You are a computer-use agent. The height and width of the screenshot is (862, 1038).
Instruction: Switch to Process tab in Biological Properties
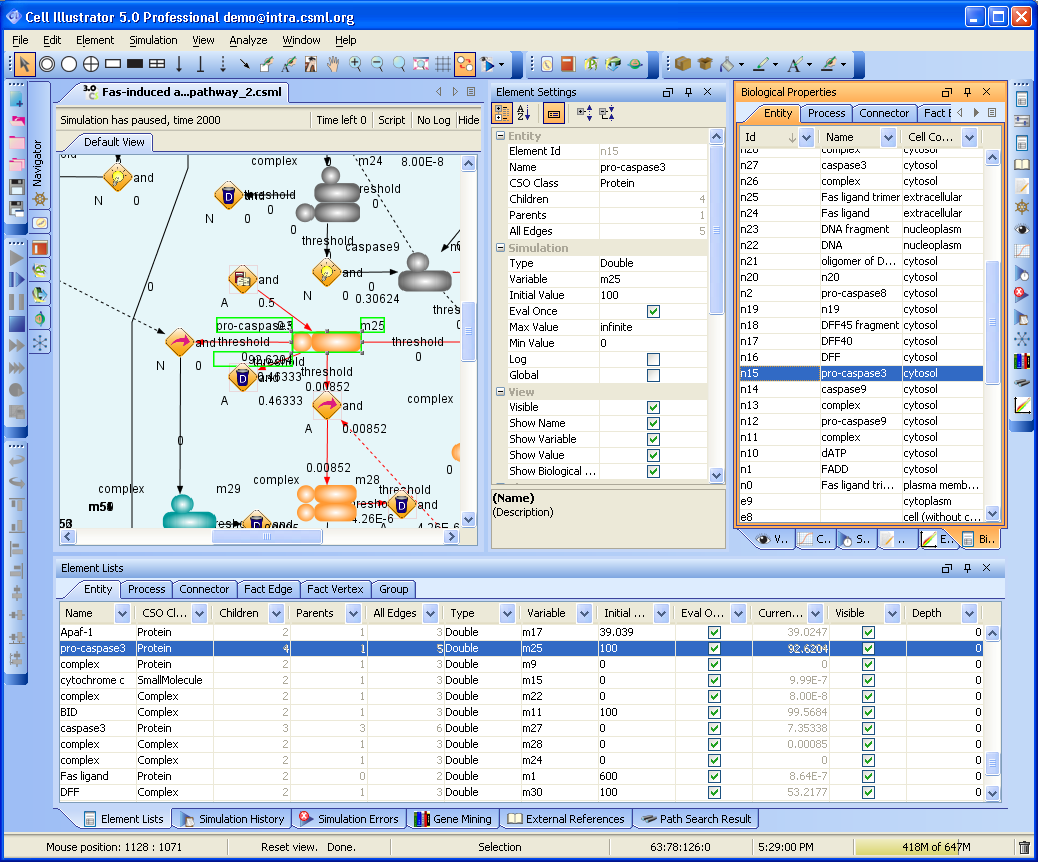(826, 113)
